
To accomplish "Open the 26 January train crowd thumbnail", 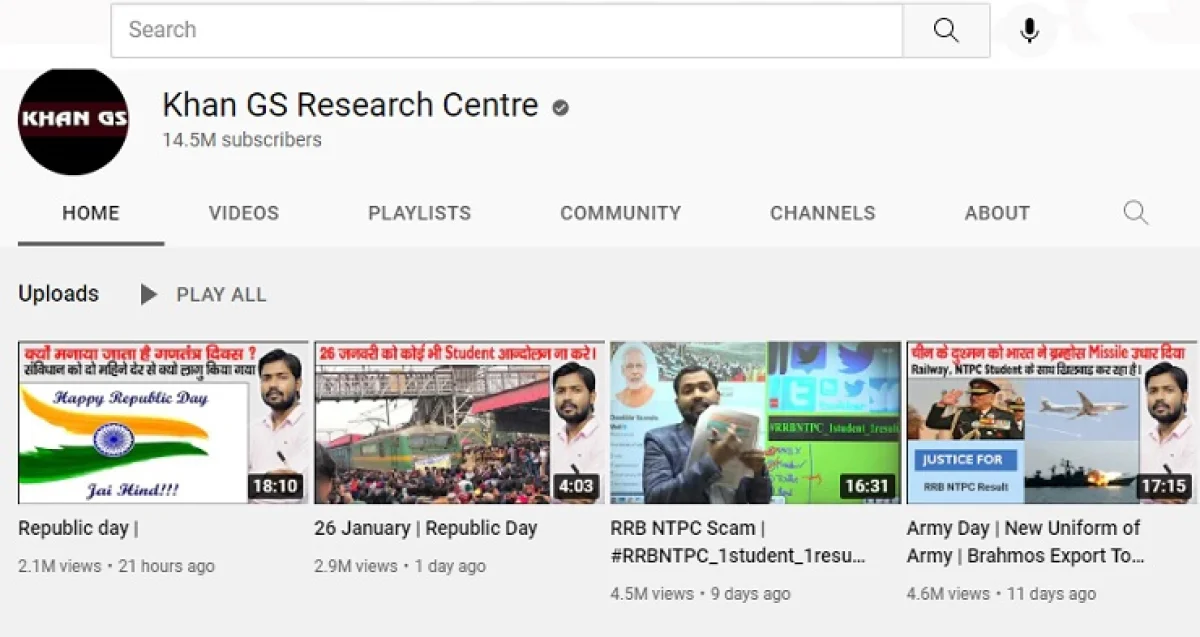I will tap(459, 422).
